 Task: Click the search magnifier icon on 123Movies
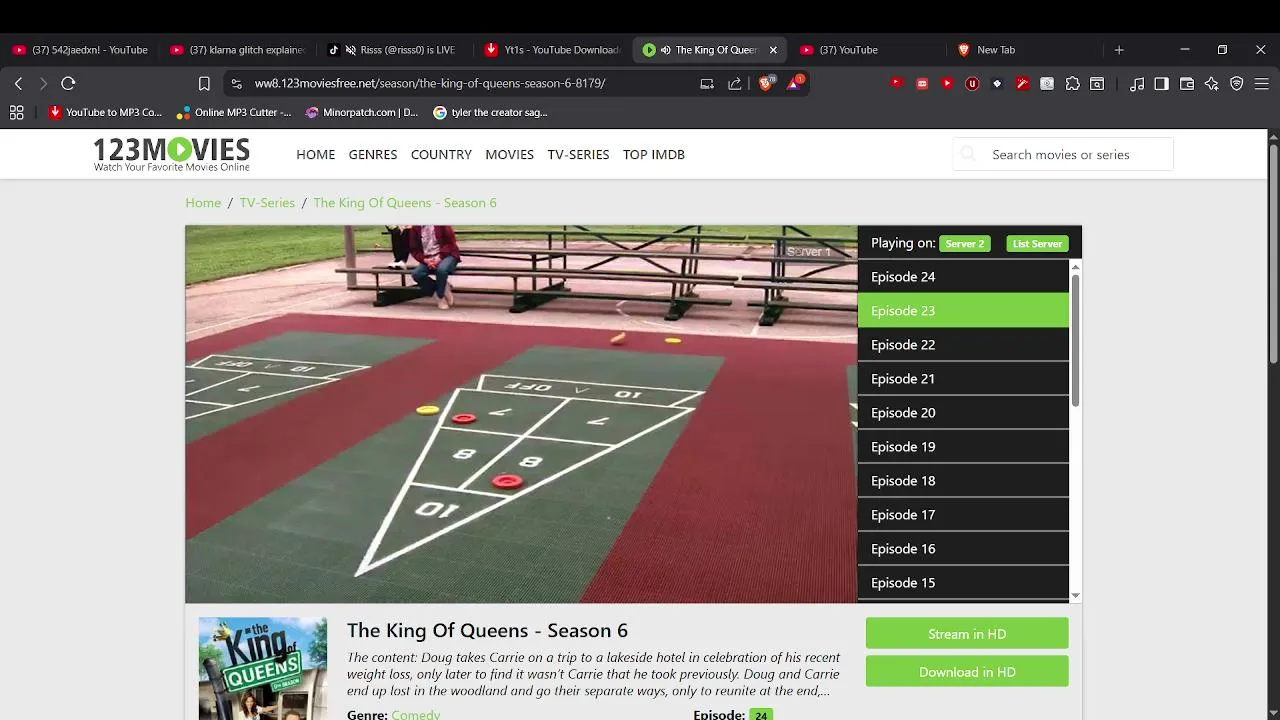(968, 154)
